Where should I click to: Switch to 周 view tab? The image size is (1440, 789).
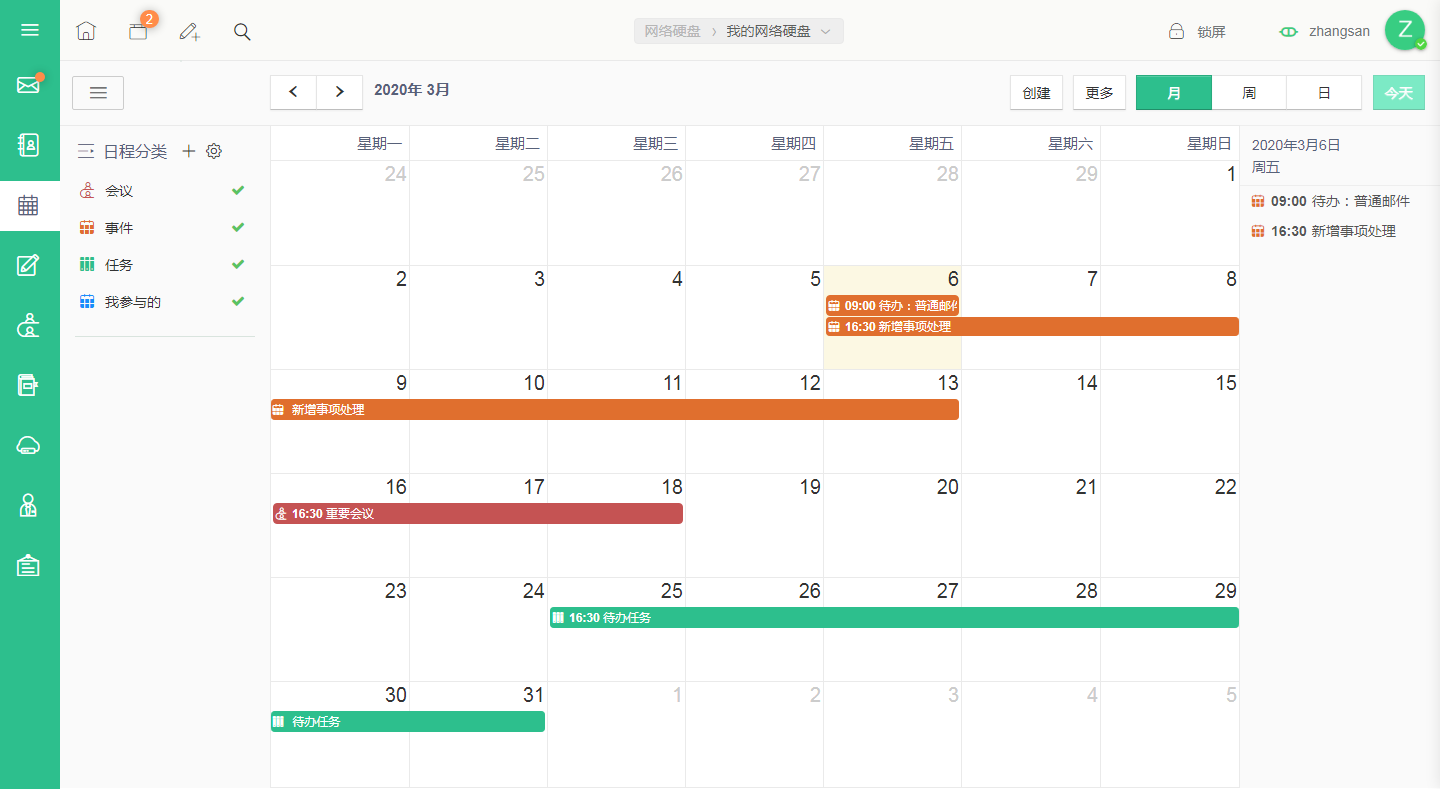point(1249,93)
